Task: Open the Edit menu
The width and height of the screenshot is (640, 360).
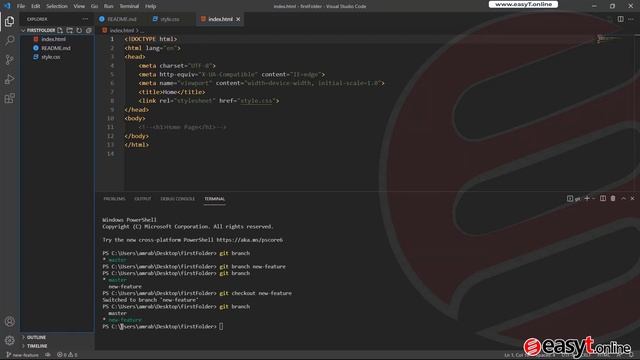Action: coord(36,6)
